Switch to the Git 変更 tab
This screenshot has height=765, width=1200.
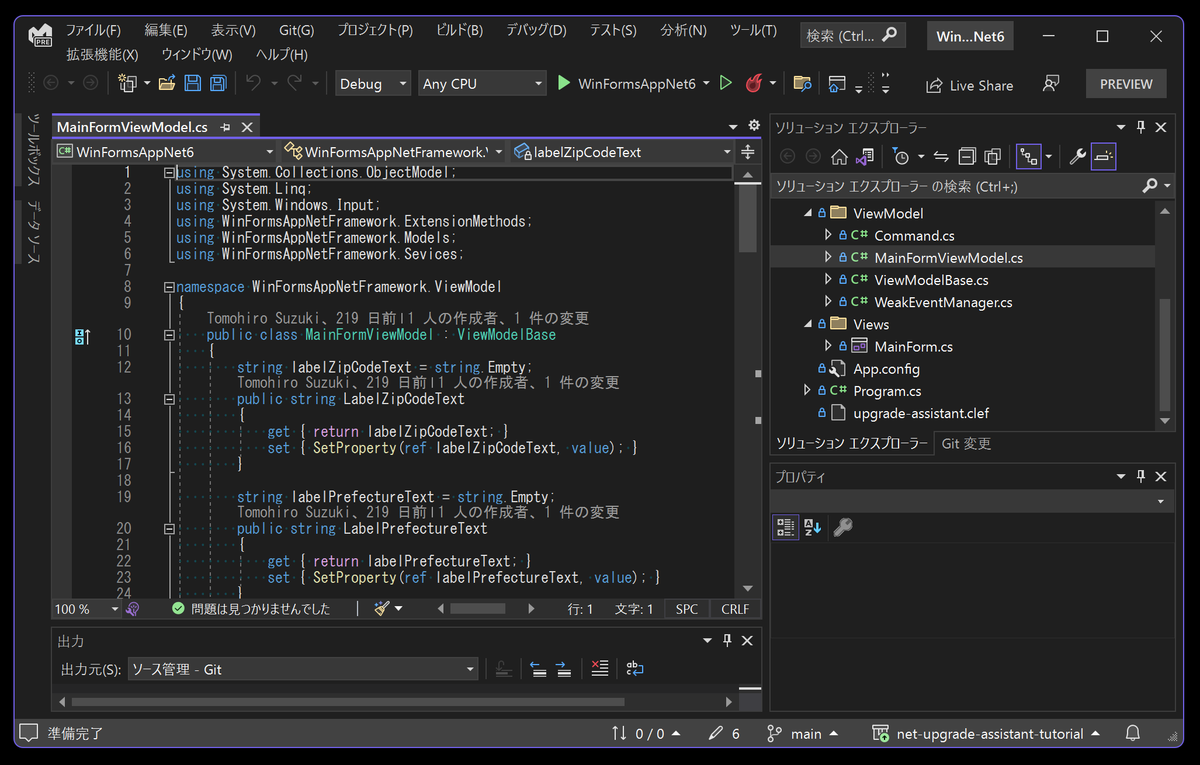[966, 443]
